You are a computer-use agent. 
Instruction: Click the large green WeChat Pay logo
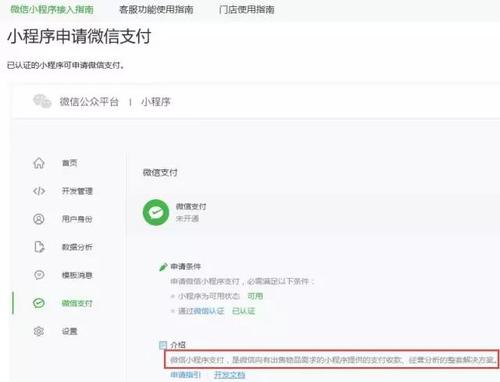pyautogui.click(x=156, y=212)
